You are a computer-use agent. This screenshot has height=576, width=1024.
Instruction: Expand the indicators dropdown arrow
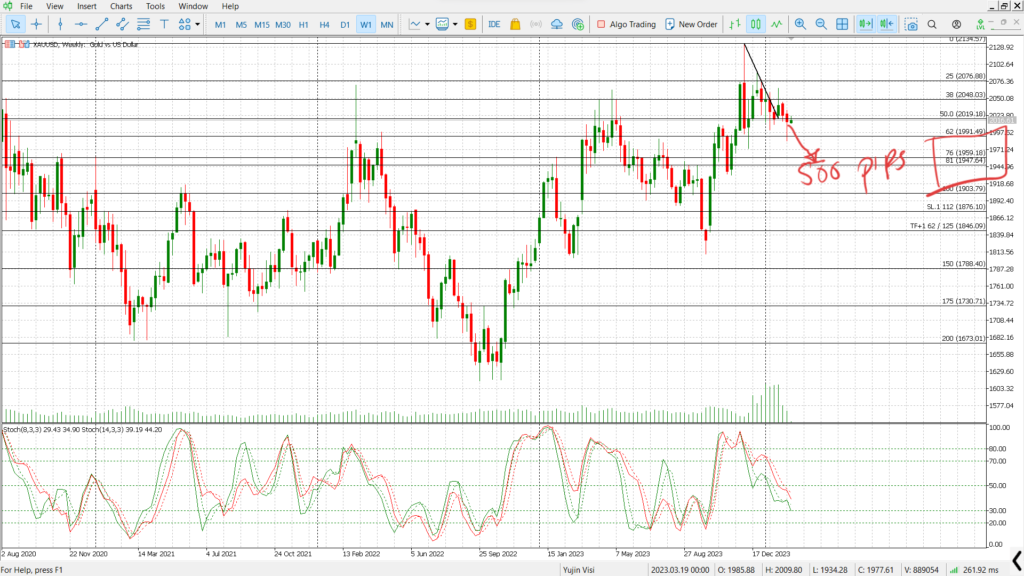(455, 24)
